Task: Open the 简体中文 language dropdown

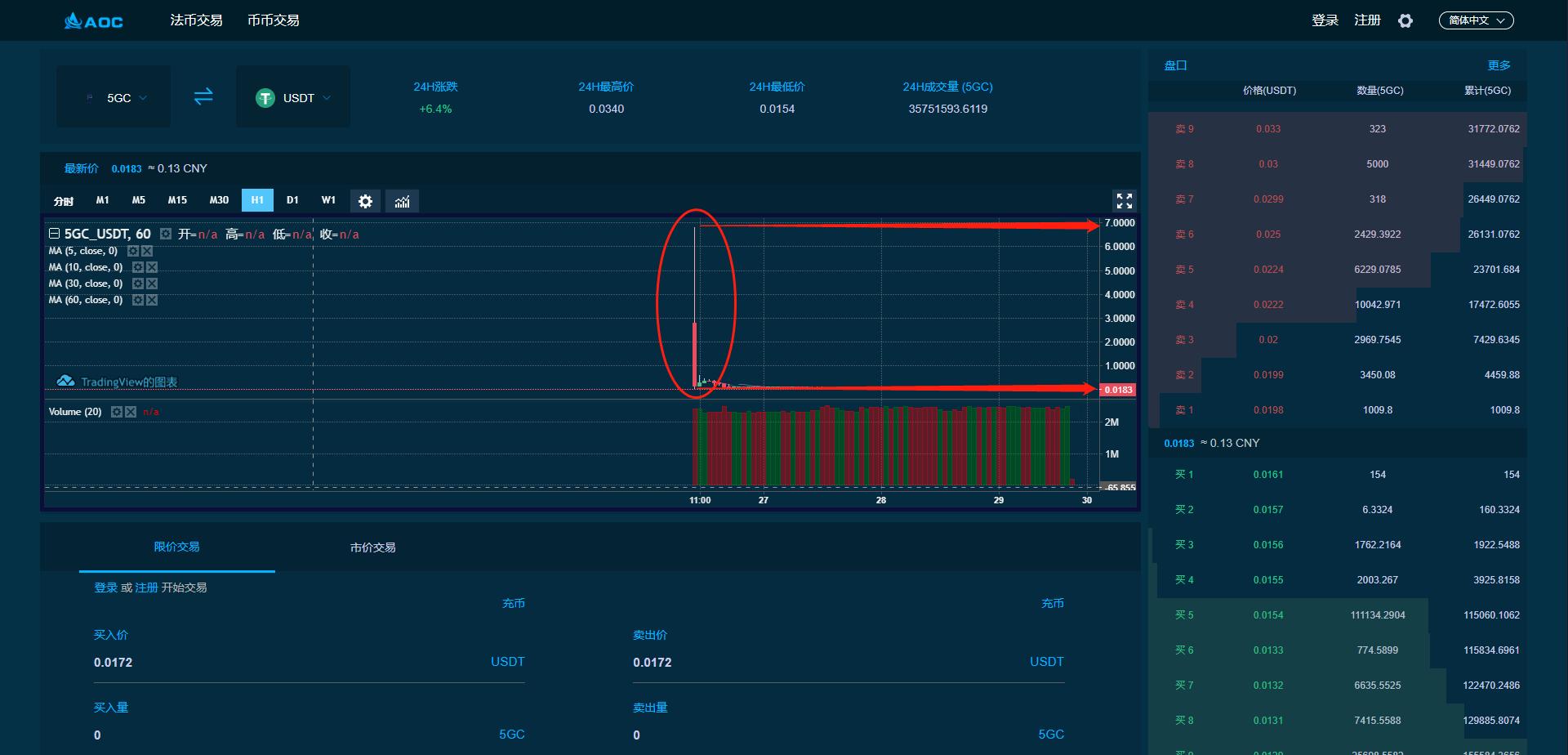Action: click(1476, 20)
